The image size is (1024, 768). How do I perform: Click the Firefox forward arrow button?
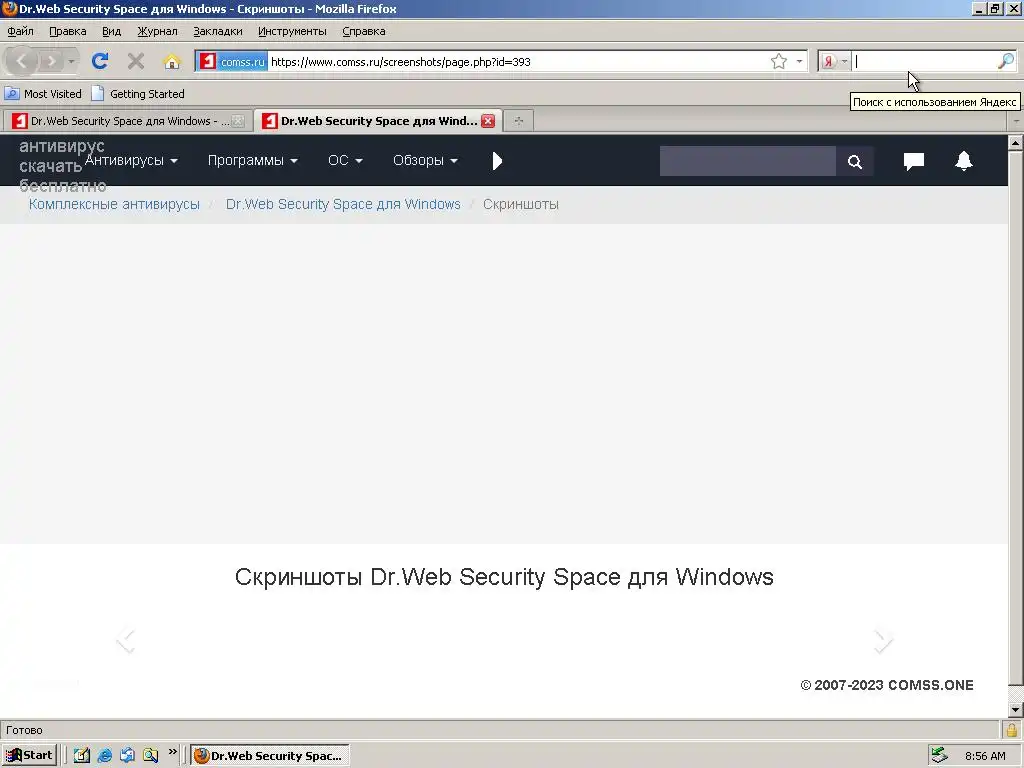(51, 61)
